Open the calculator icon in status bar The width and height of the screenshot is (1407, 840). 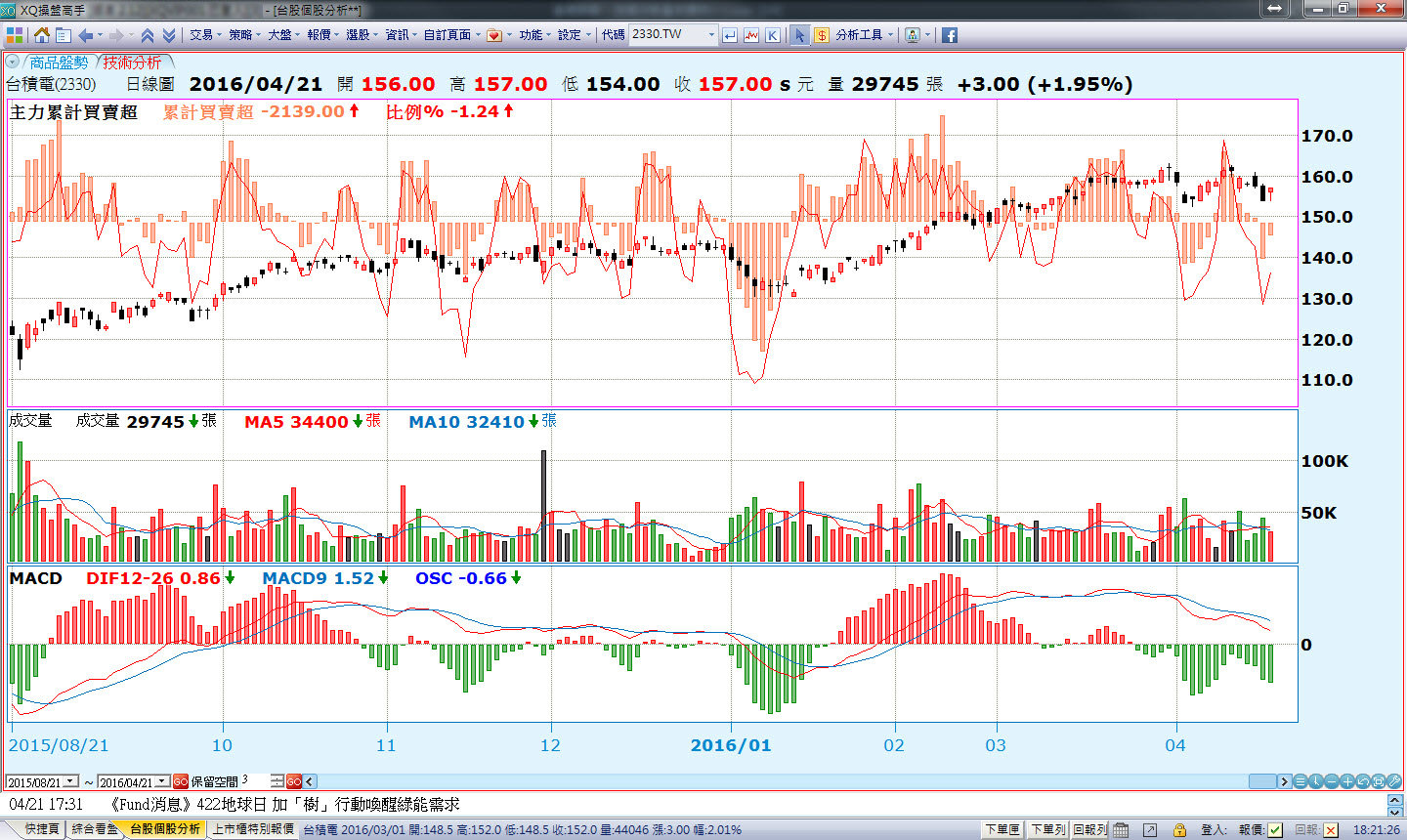[x=1122, y=830]
